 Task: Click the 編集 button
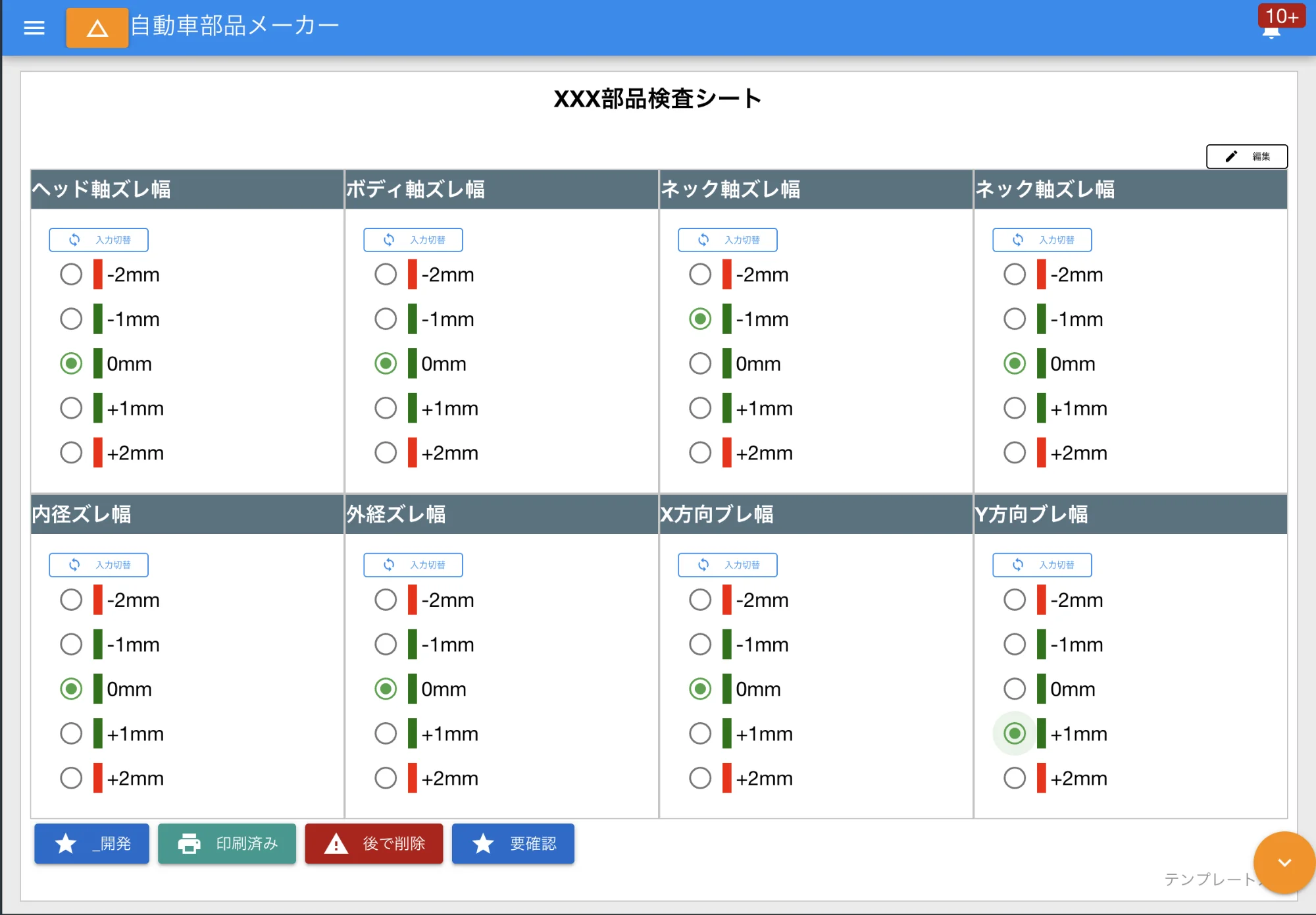point(1248,156)
